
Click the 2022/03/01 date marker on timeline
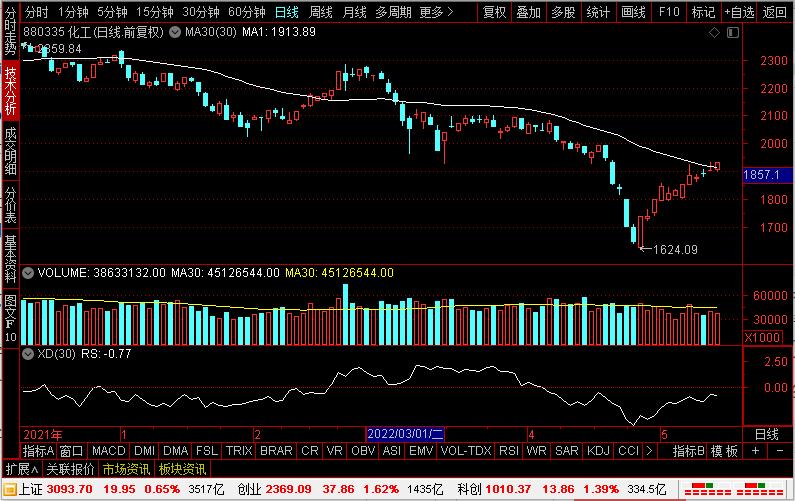[405, 434]
